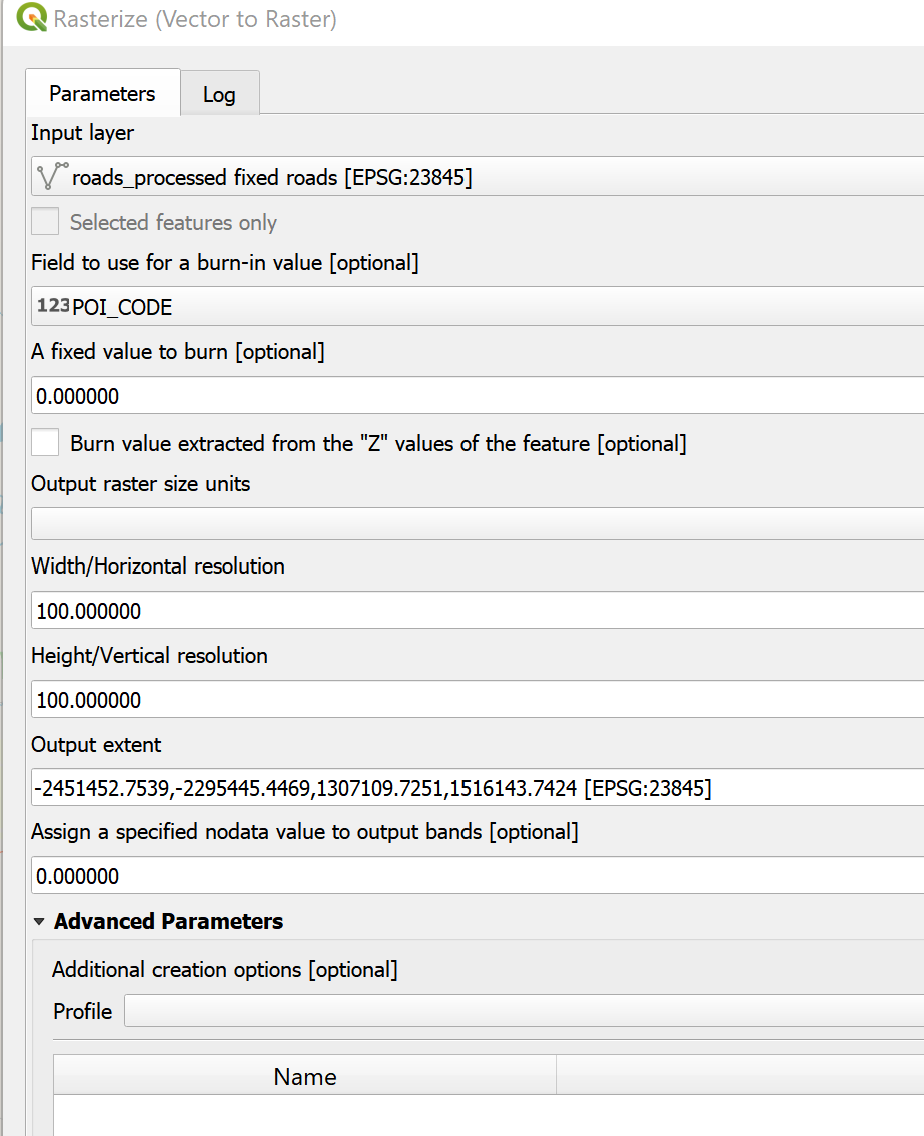Switch to the Parameters tab
Screen dimensions: 924x1136
[x=102, y=94]
